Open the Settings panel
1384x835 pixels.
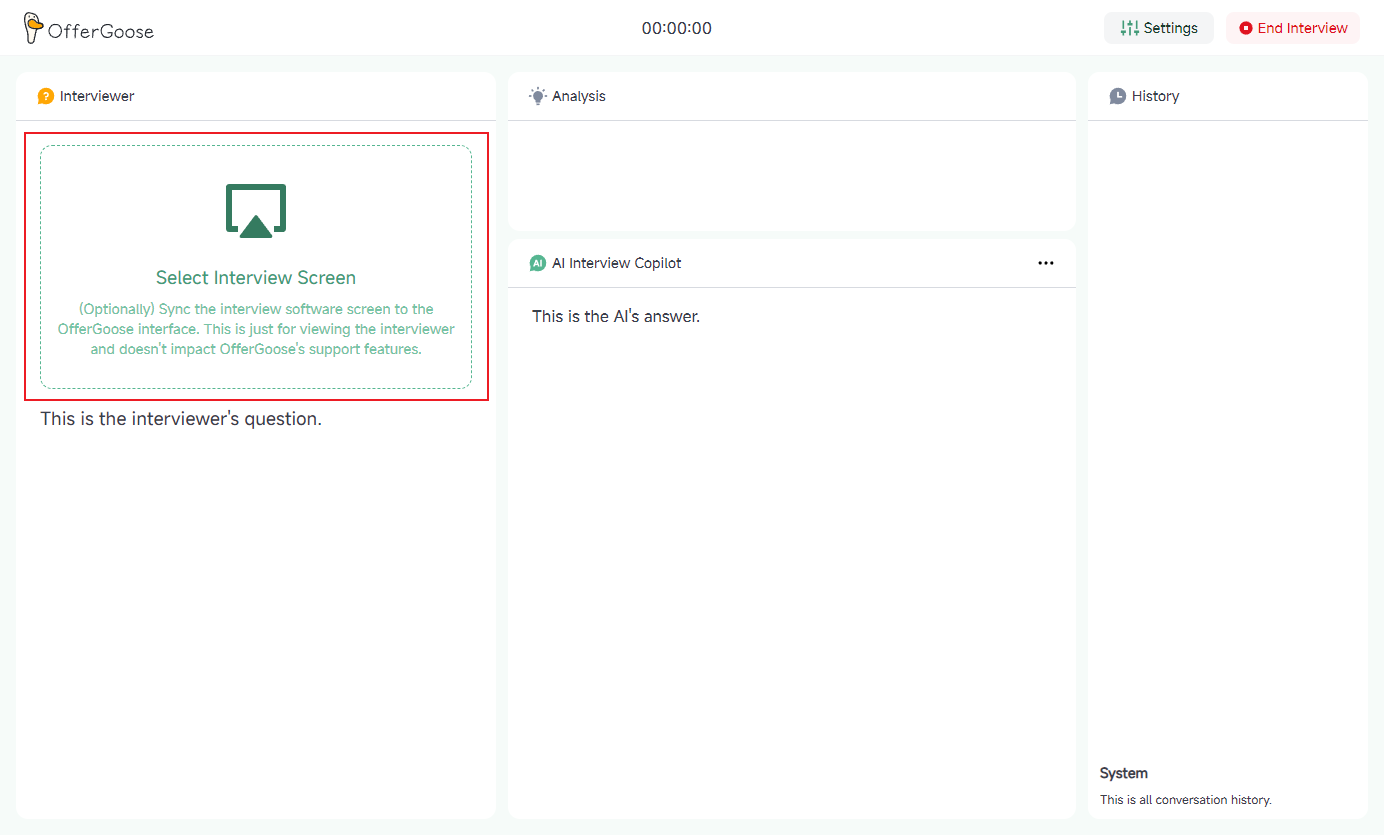coord(1158,28)
